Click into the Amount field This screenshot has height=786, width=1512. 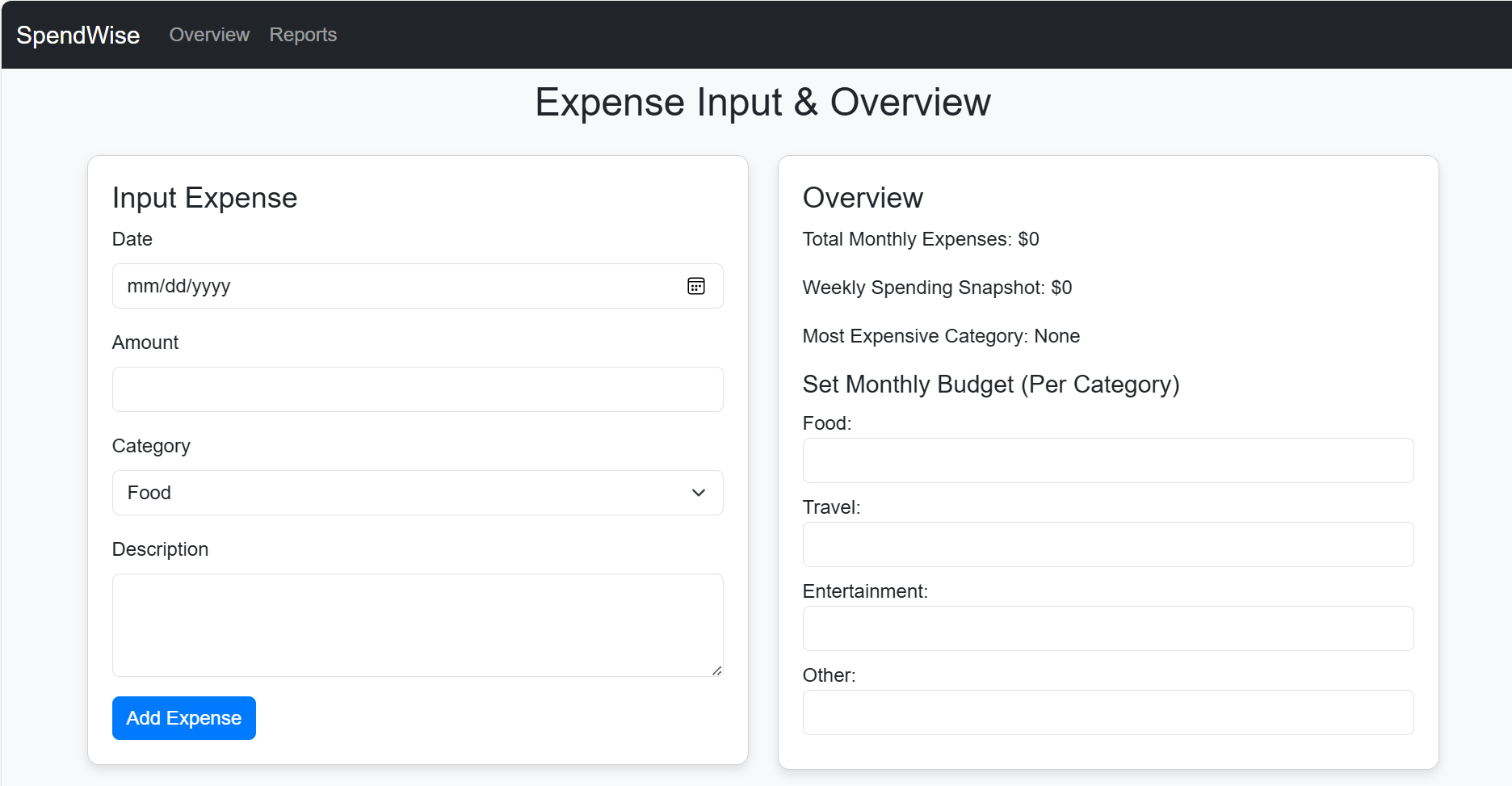(x=418, y=389)
